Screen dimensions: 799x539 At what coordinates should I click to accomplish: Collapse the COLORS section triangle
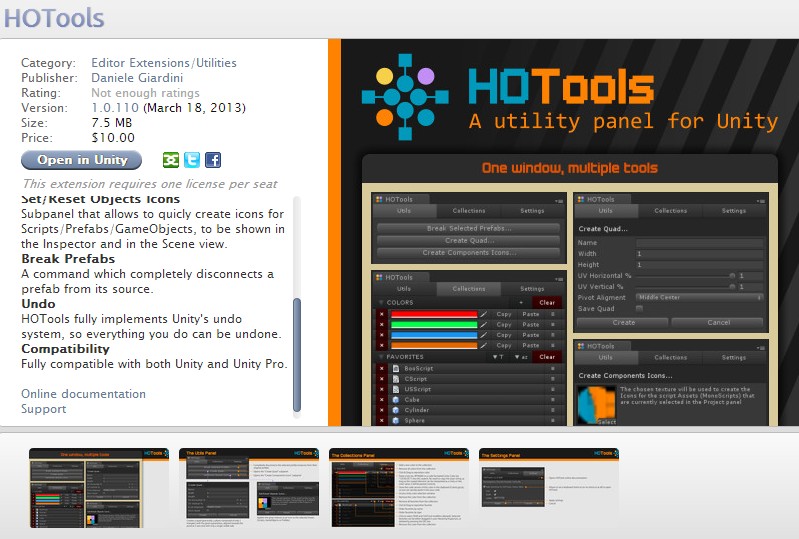coord(381,303)
